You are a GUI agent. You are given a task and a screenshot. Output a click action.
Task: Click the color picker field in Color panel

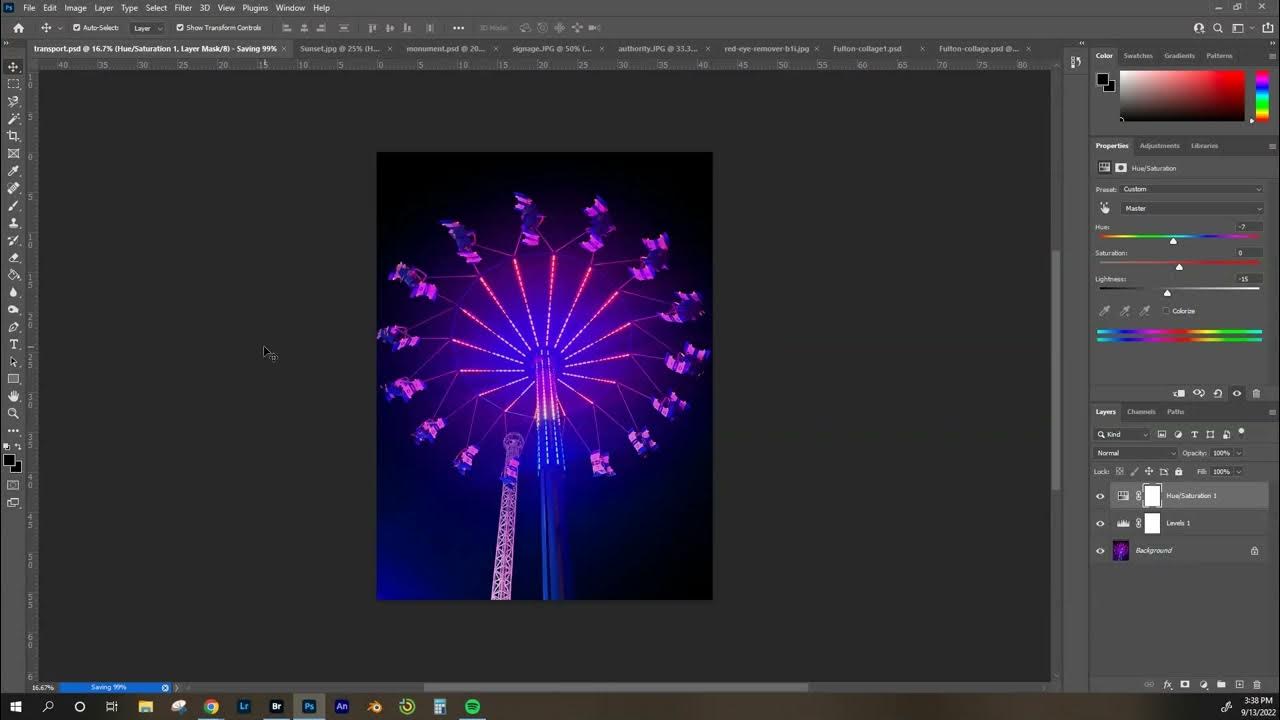pos(1182,96)
